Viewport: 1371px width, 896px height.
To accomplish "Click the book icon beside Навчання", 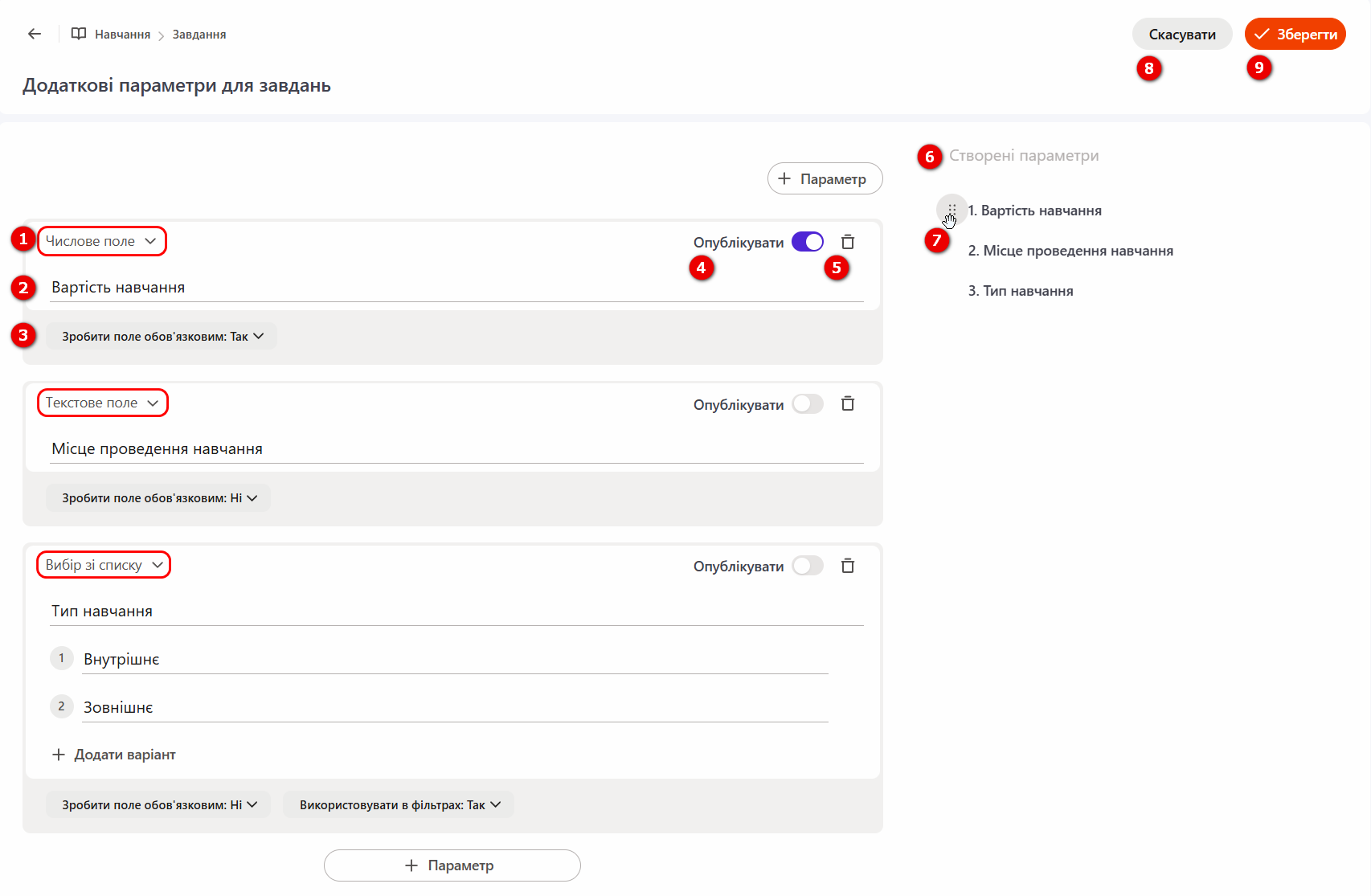I will (x=79, y=34).
